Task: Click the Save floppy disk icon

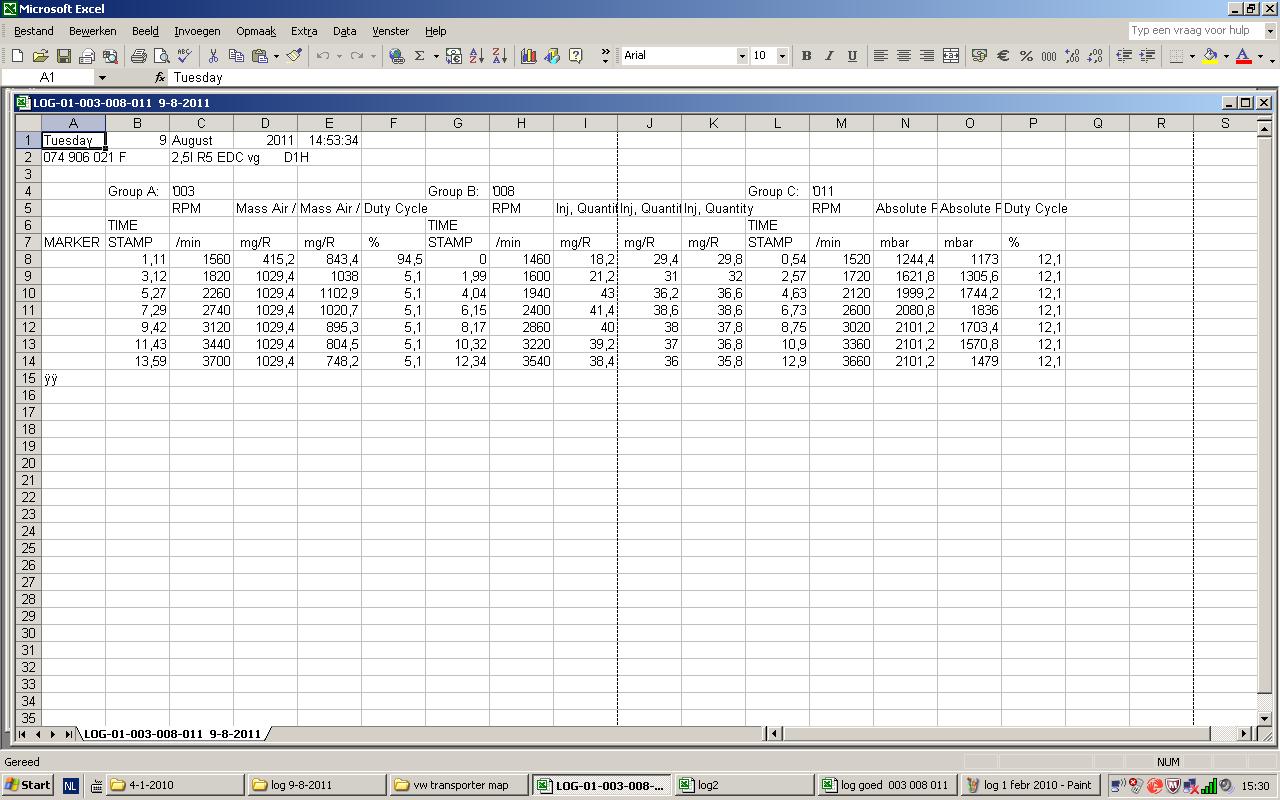Action: pyautogui.click(x=64, y=56)
